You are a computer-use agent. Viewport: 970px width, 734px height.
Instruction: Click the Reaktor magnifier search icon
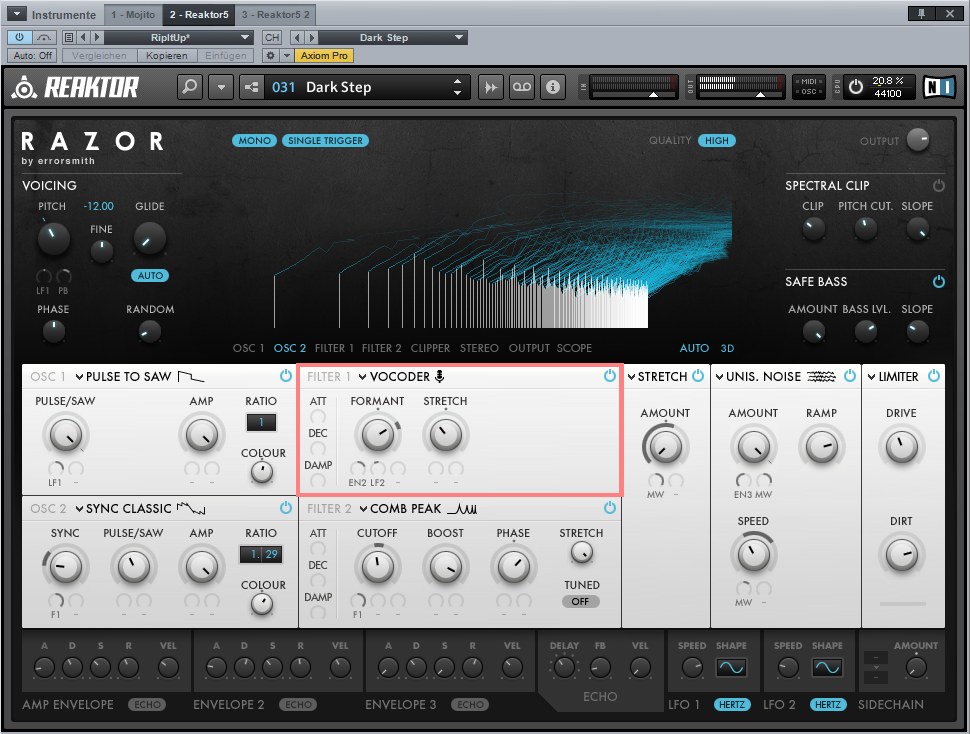190,87
